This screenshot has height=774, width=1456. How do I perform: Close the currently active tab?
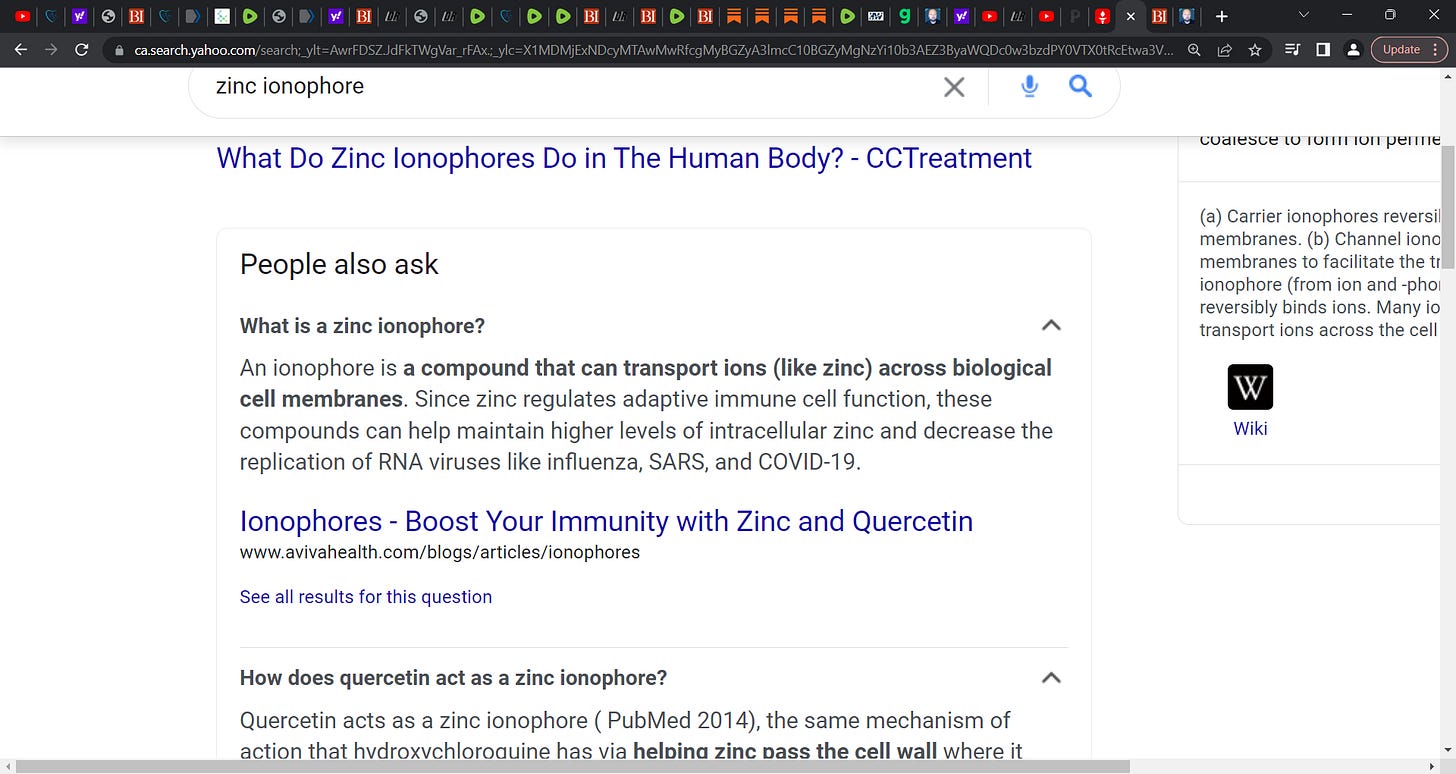(1131, 16)
